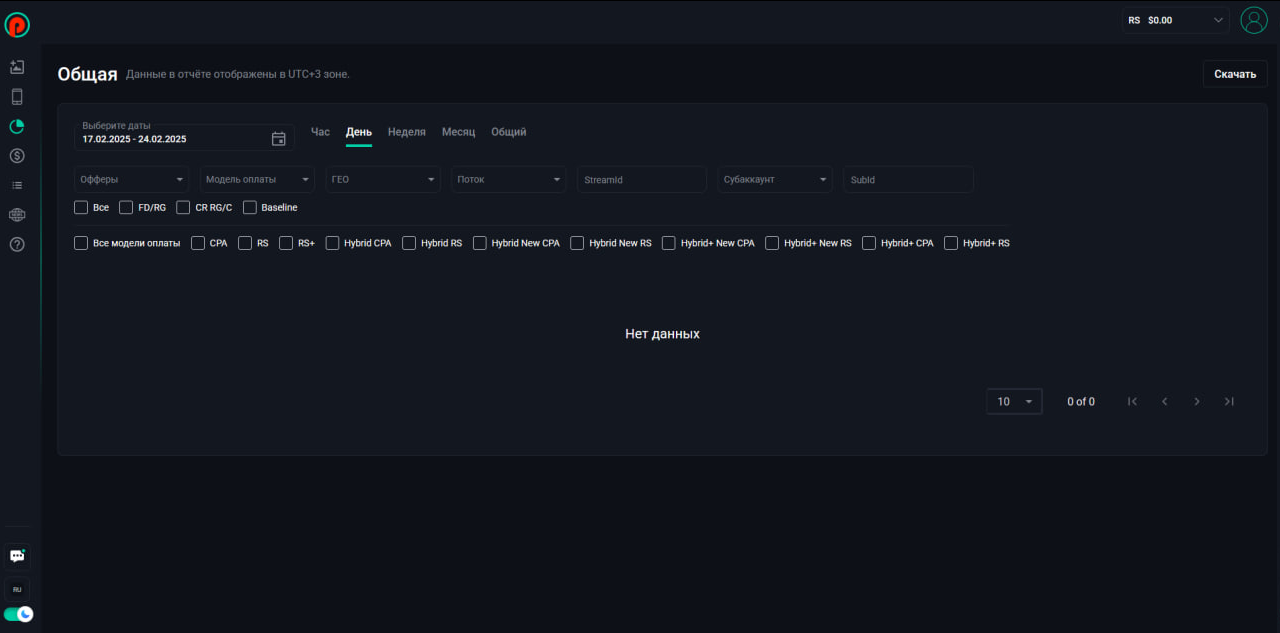Toggle the dark mode moon switch

tap(18, 614)
